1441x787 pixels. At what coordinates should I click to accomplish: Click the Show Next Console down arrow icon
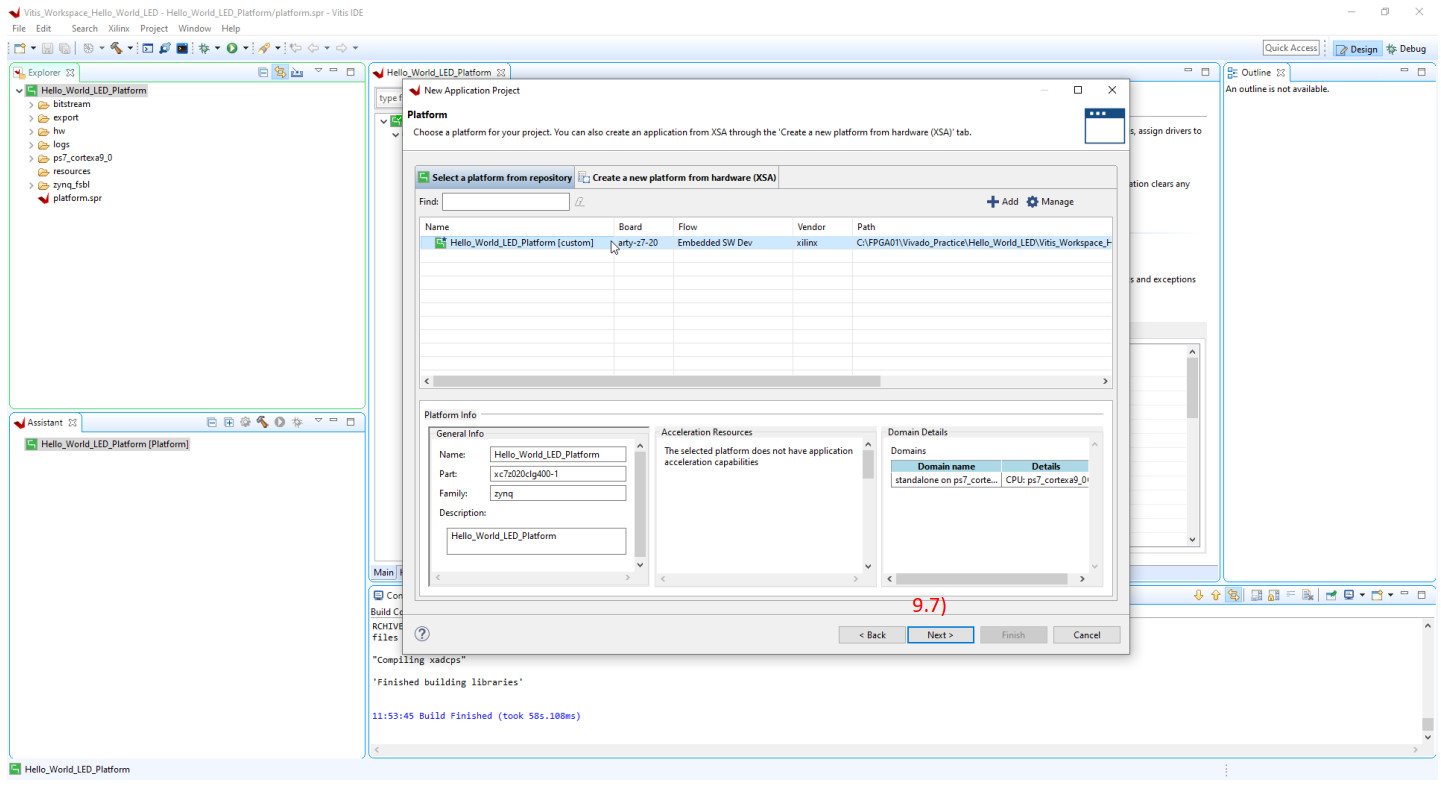[x=1199, y=595]
